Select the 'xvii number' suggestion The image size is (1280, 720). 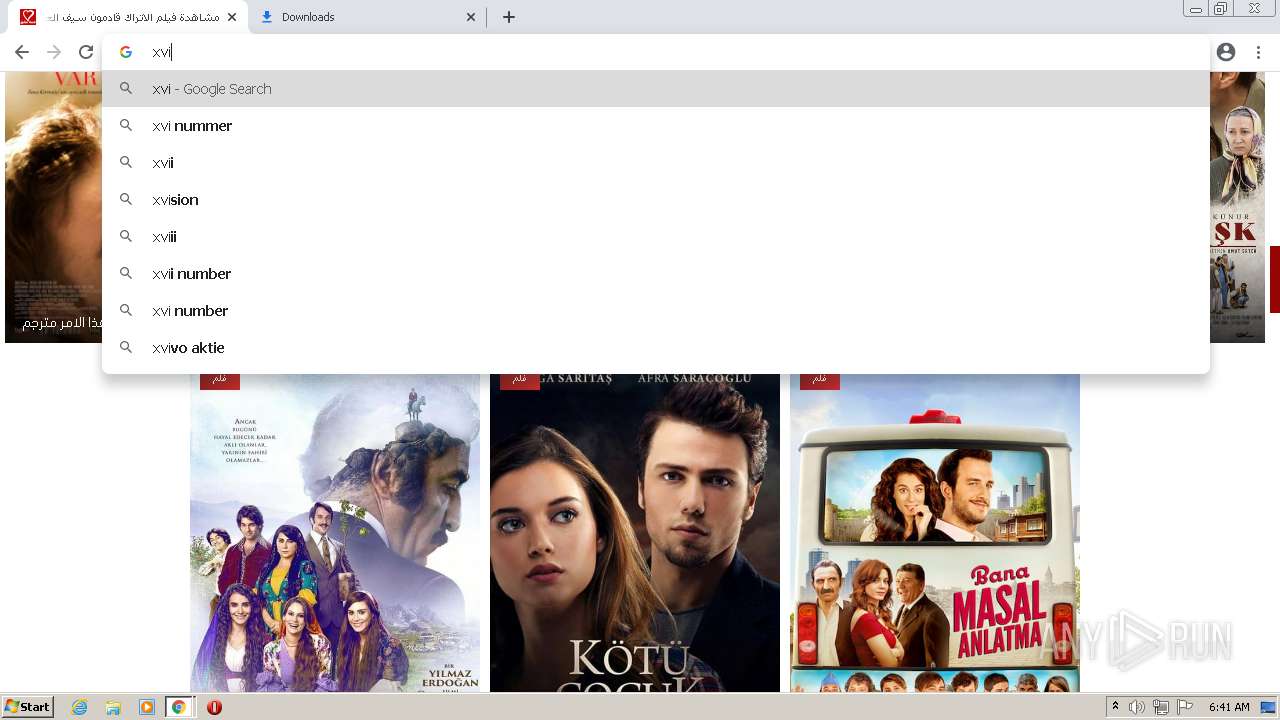pyautogui.click(x=656, y=274)
